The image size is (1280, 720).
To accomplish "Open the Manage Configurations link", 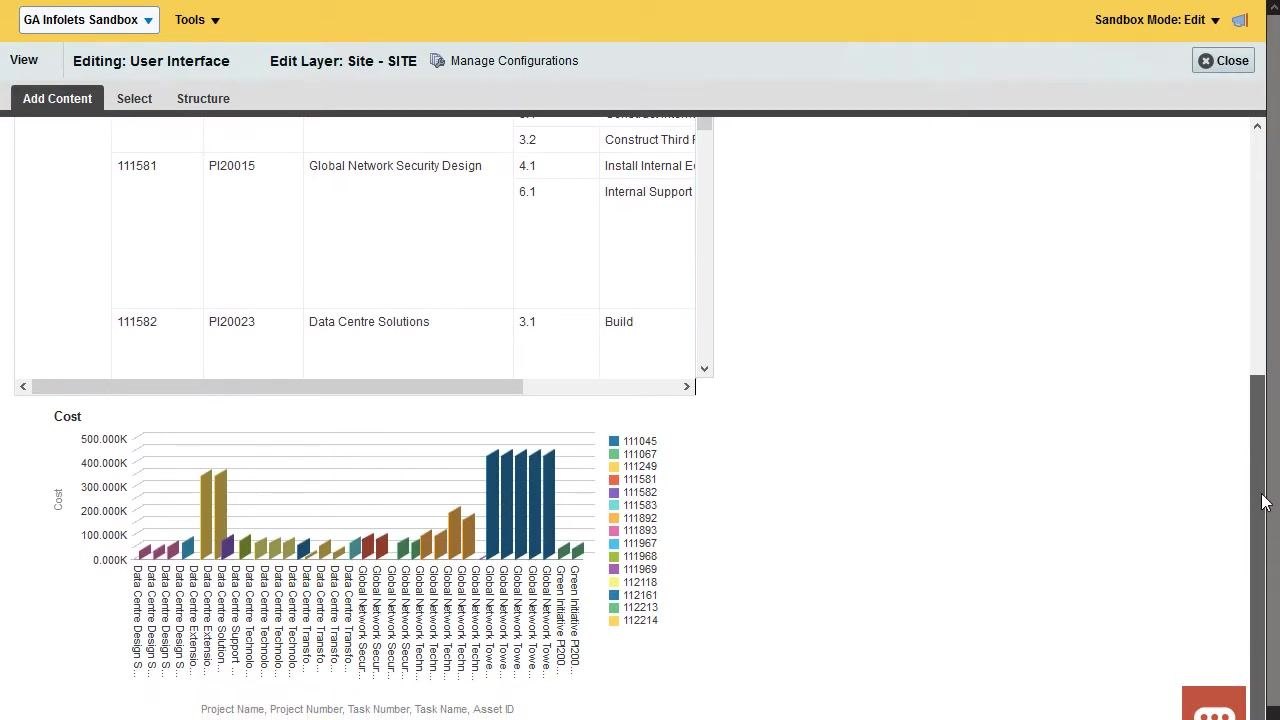I will point(514,61).
